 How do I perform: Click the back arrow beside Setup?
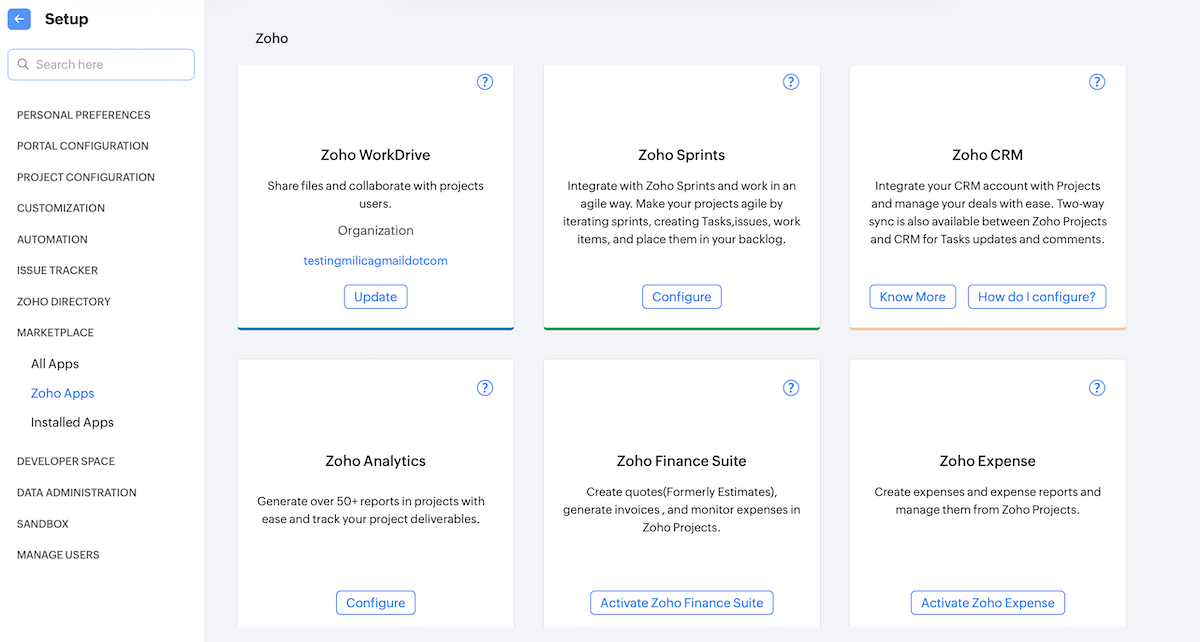(19, 19)
